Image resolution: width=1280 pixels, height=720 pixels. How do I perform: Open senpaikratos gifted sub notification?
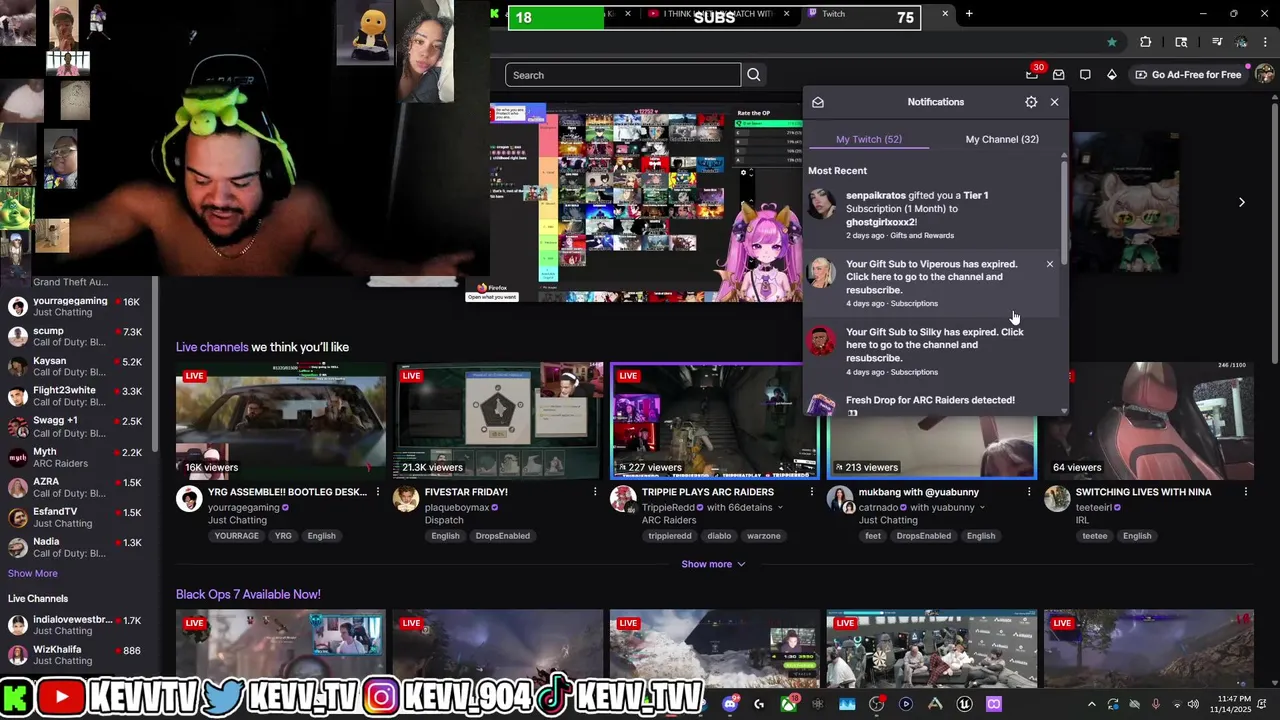click(x=932, y=214)
